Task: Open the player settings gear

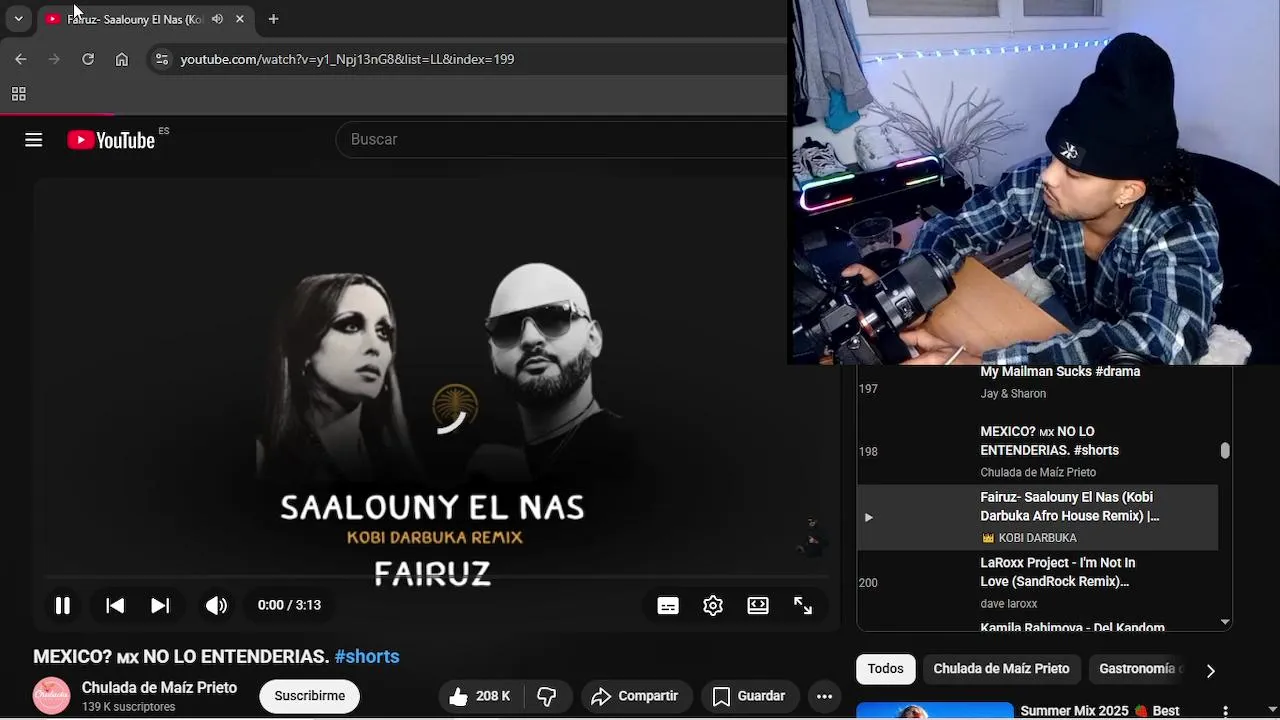Action: click(x=713, y=606)
